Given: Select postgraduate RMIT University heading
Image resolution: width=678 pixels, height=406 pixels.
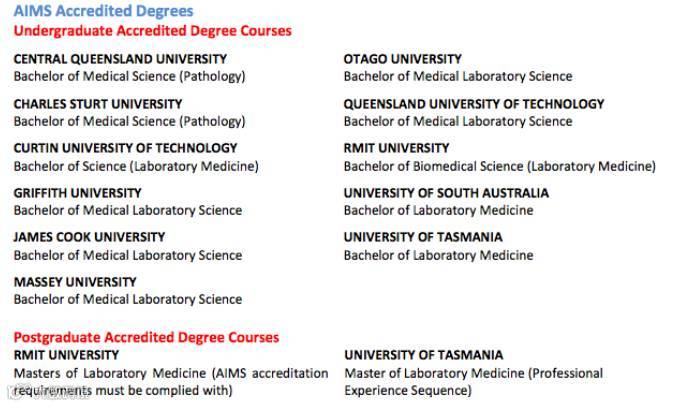Looking at the screenshot, I should tap(66, 355).
